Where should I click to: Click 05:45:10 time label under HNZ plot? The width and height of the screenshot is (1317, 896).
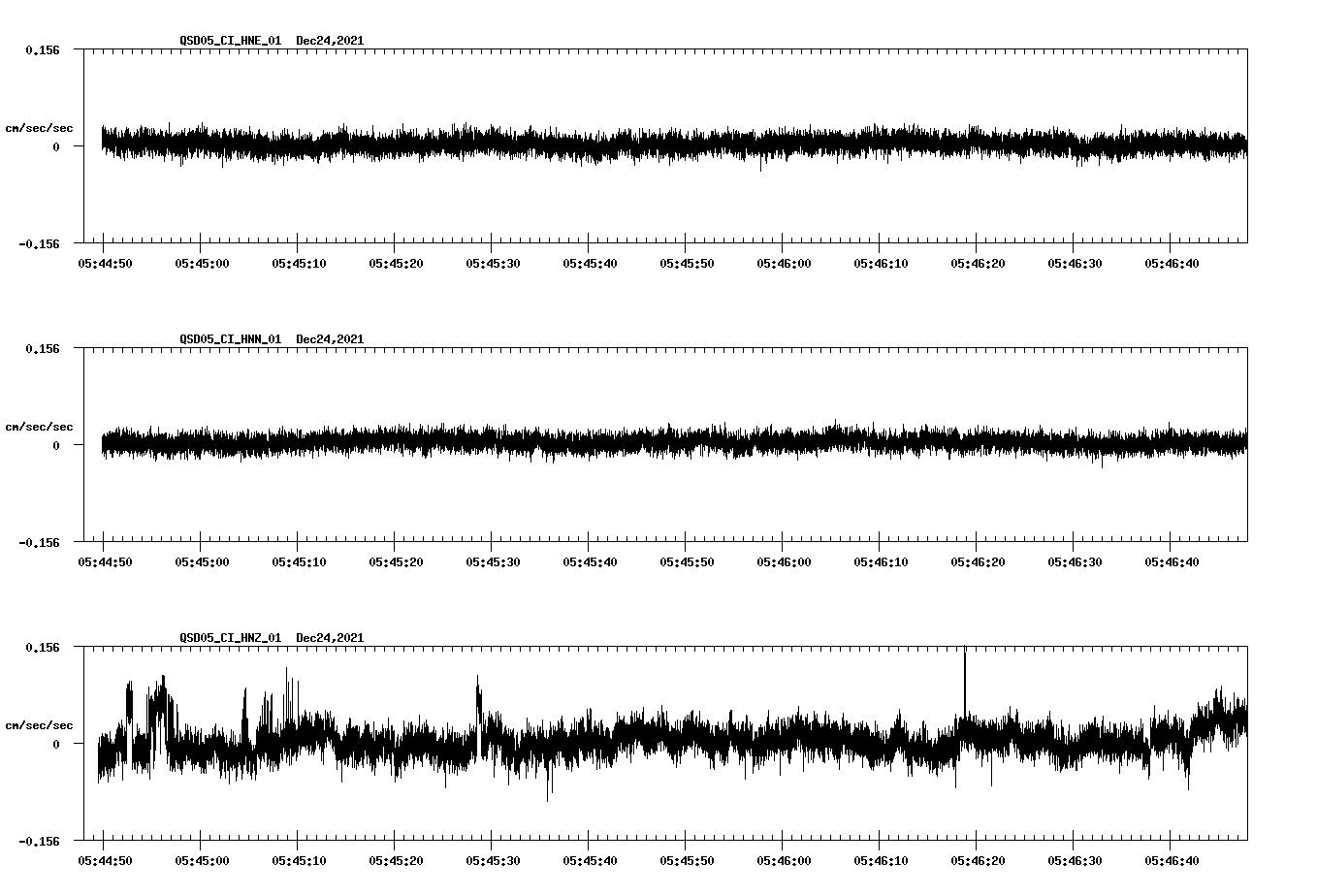point(298,861)
